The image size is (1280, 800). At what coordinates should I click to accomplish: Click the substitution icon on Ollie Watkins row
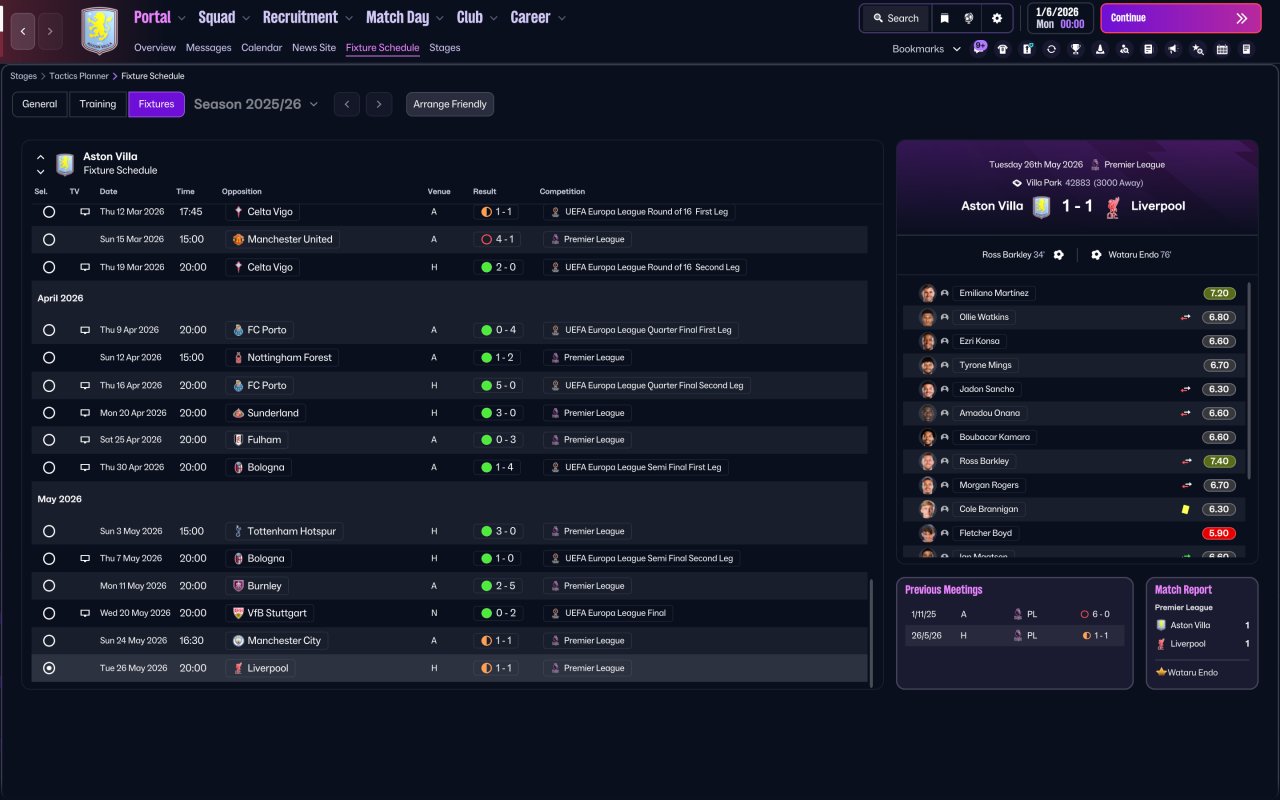click(x=1186, y=317)
